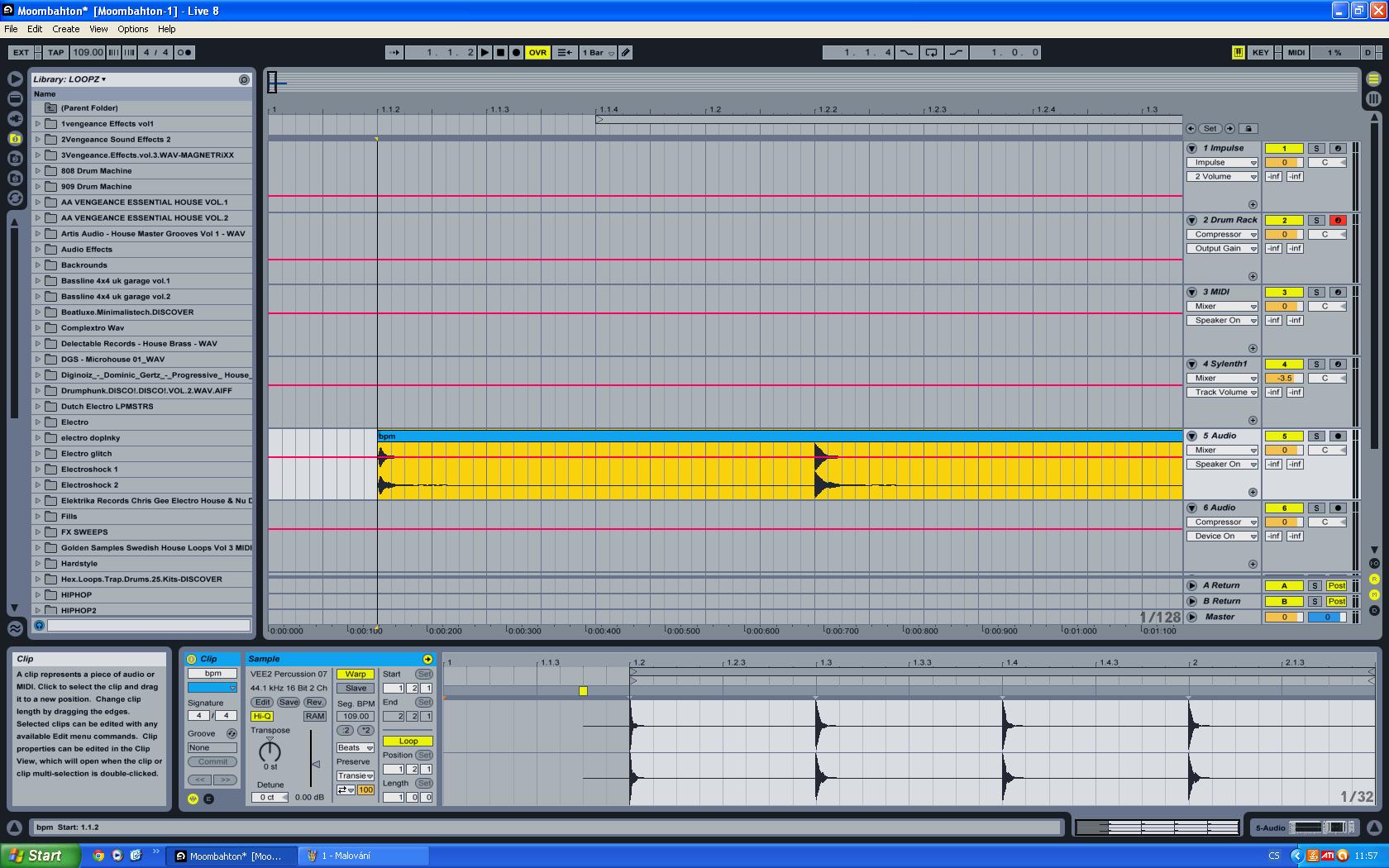Screen dimensions: 1389x868
Task: Click the TAP tempo button
Action: coord(55,52)
